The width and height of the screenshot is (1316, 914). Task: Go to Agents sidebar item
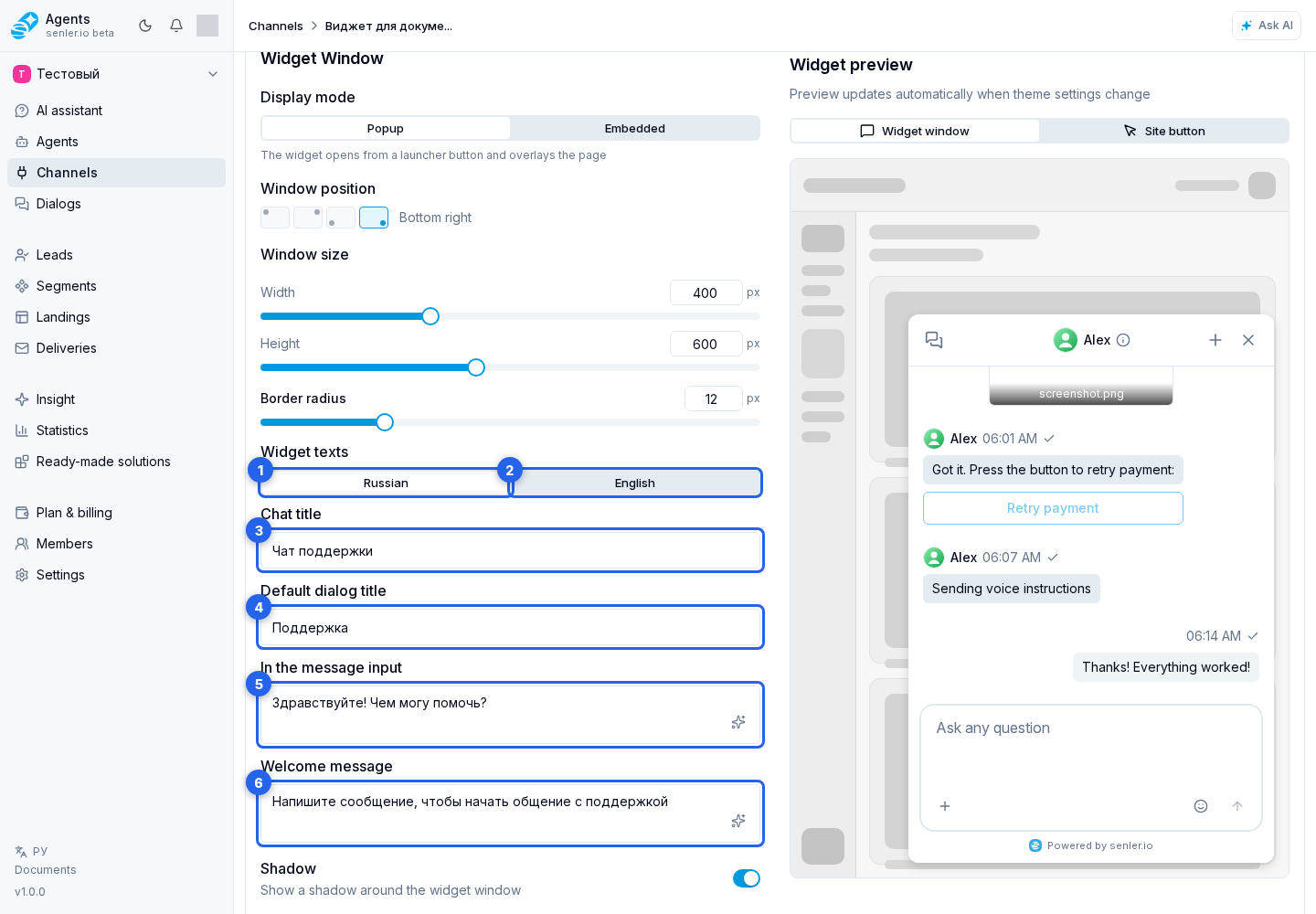pos(116,142)
